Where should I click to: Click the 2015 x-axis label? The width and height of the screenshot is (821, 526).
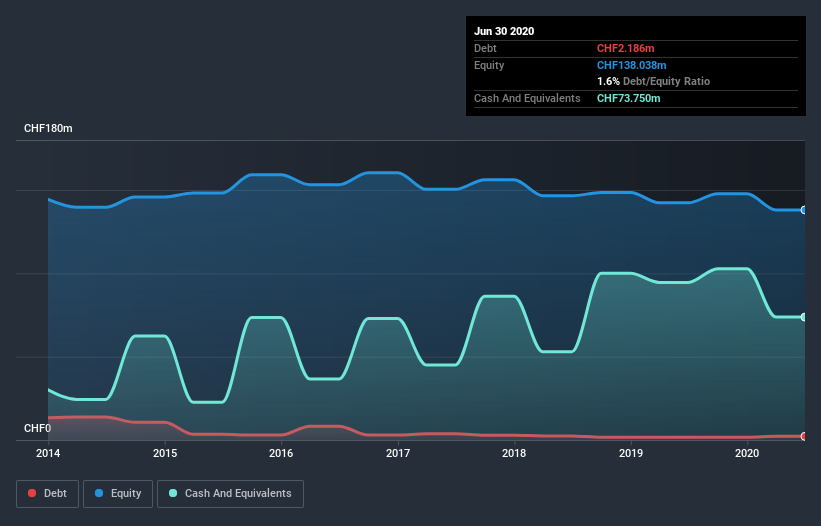pos(165,453)
